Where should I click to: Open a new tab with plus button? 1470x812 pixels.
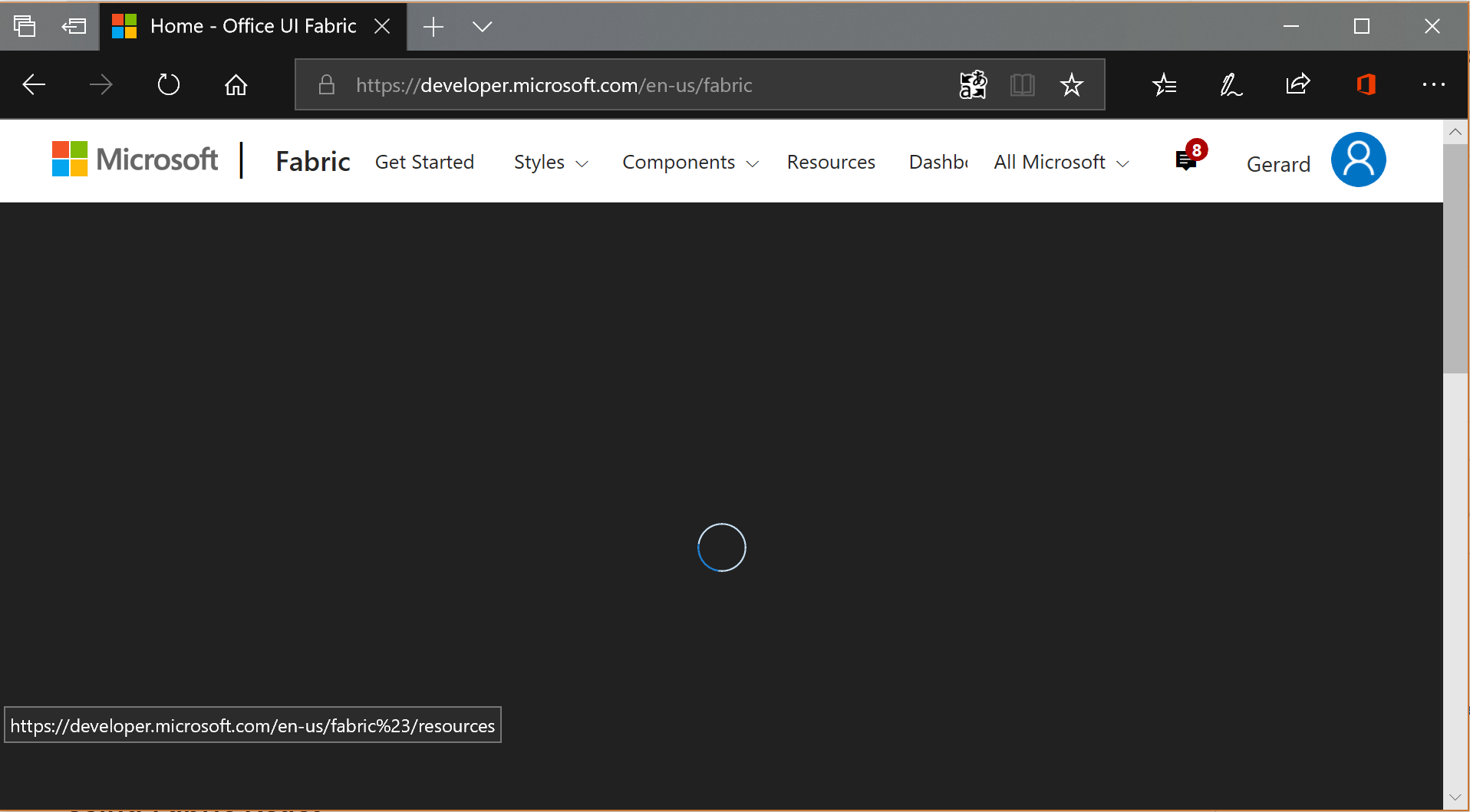433,27
